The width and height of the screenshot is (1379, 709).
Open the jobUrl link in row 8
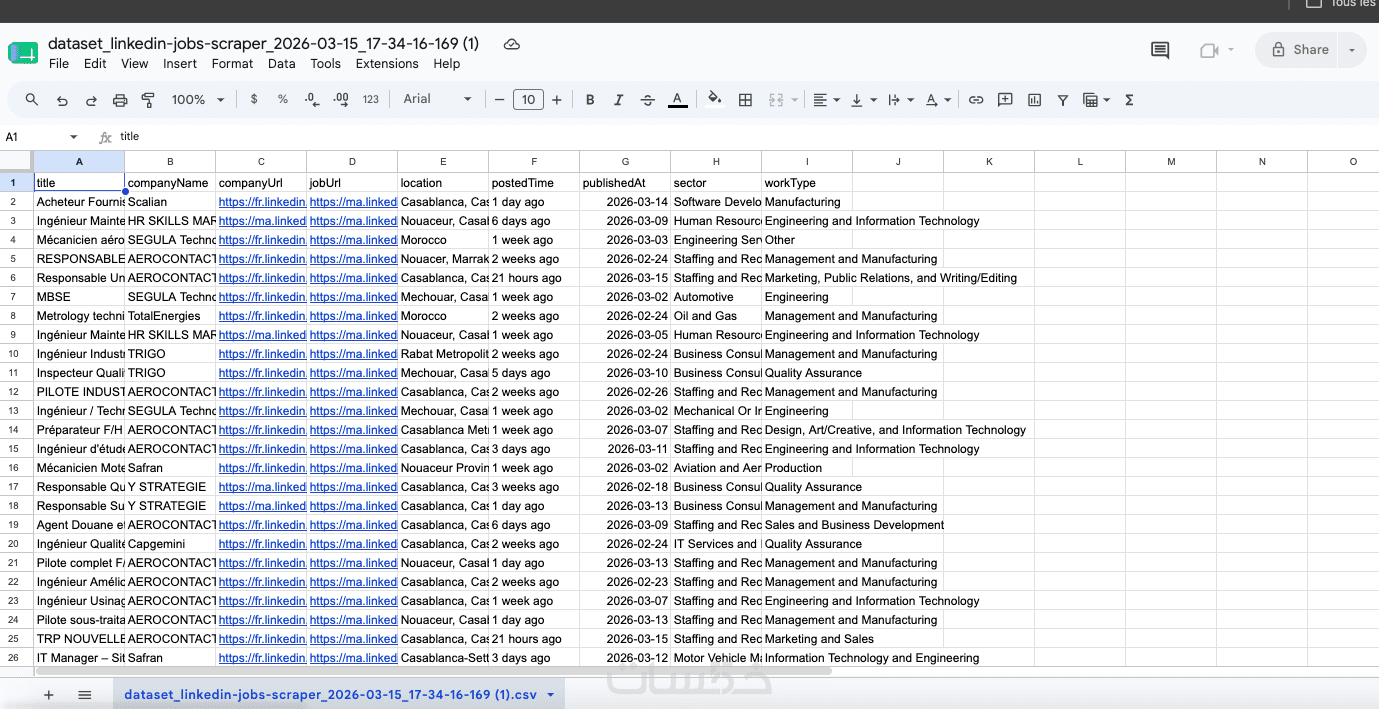pos(352,316)
